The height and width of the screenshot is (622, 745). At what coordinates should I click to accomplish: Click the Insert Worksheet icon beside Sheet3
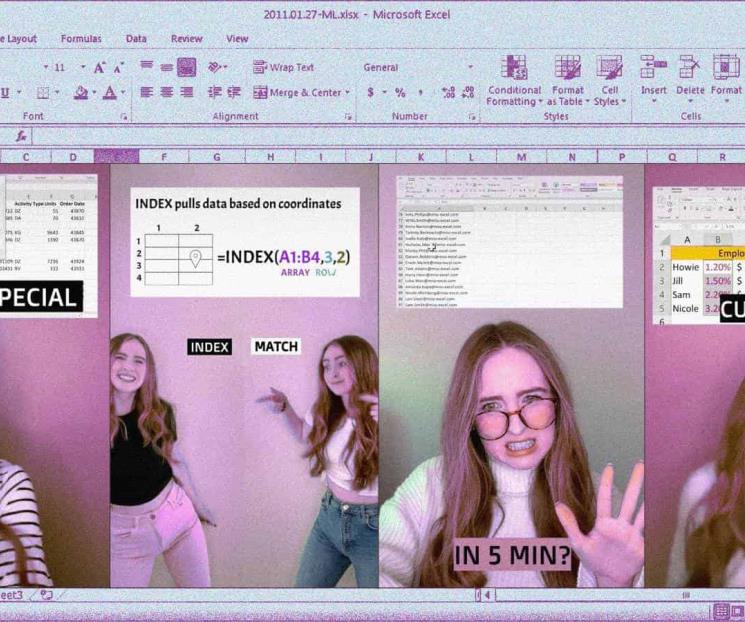(x=47, y=595)
